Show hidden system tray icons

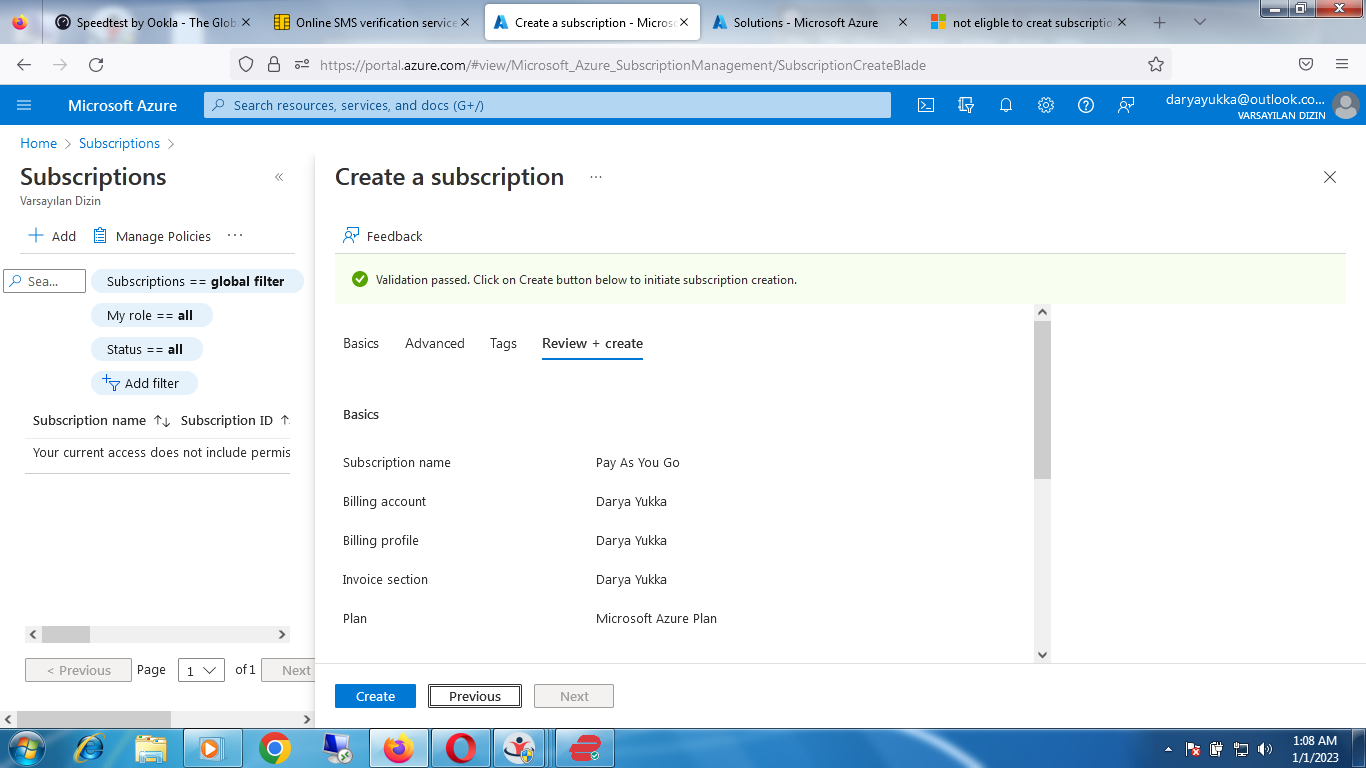tap(1169, 749)
